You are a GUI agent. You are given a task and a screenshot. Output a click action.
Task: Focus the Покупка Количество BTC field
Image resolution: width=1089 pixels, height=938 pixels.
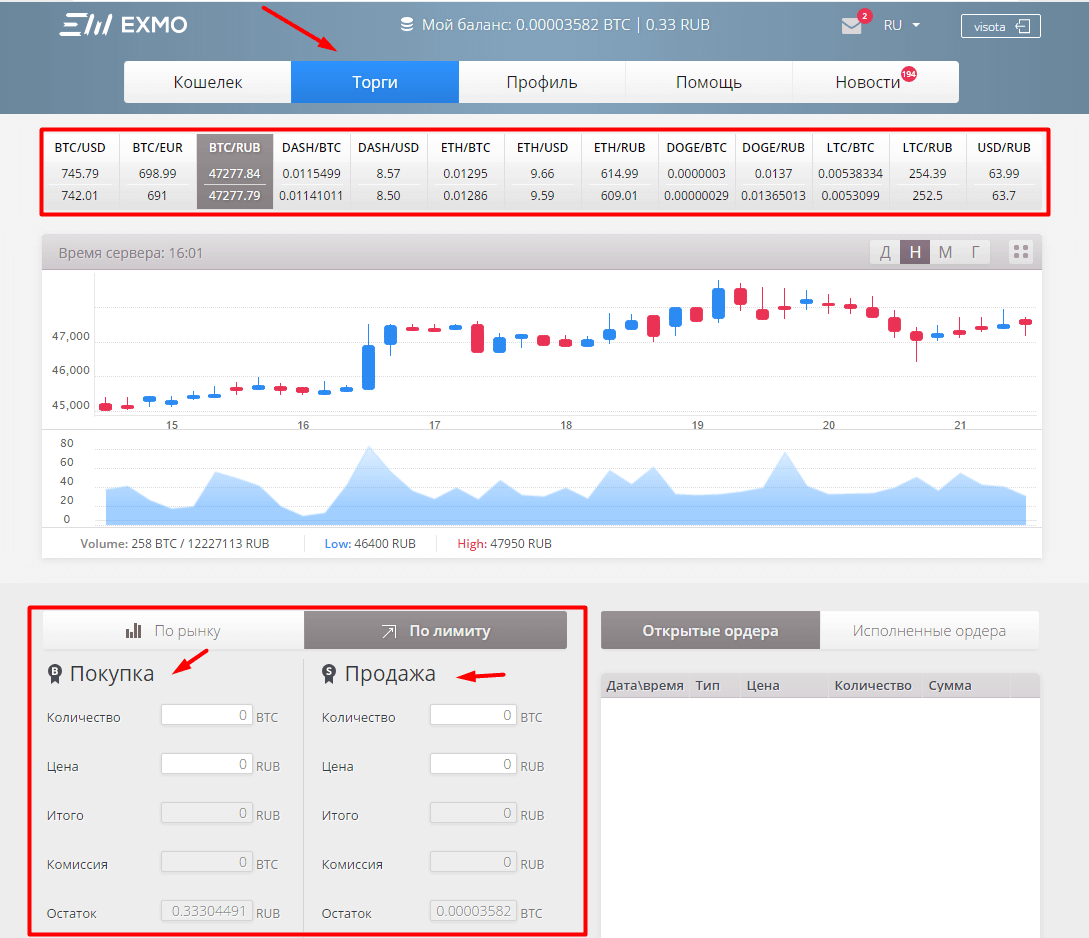tap(206, 715)
